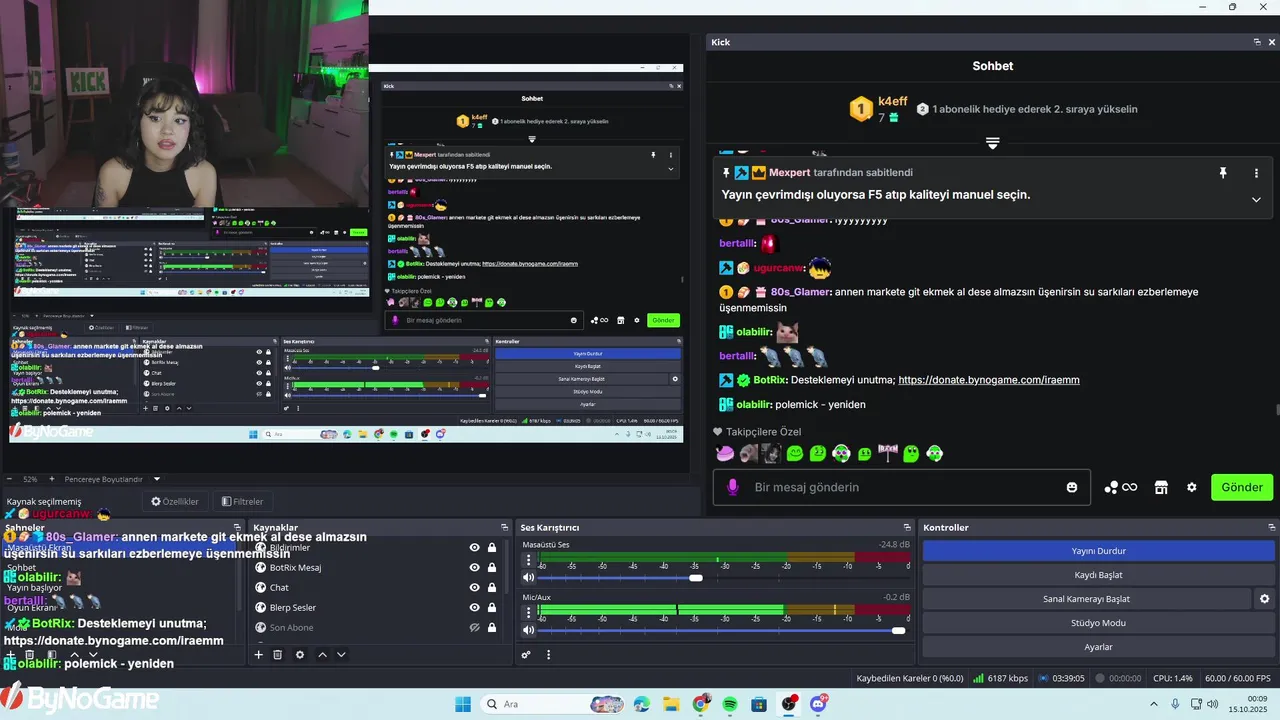Open File Explorer from the taskbar
1280x720 pixels.
671,704
